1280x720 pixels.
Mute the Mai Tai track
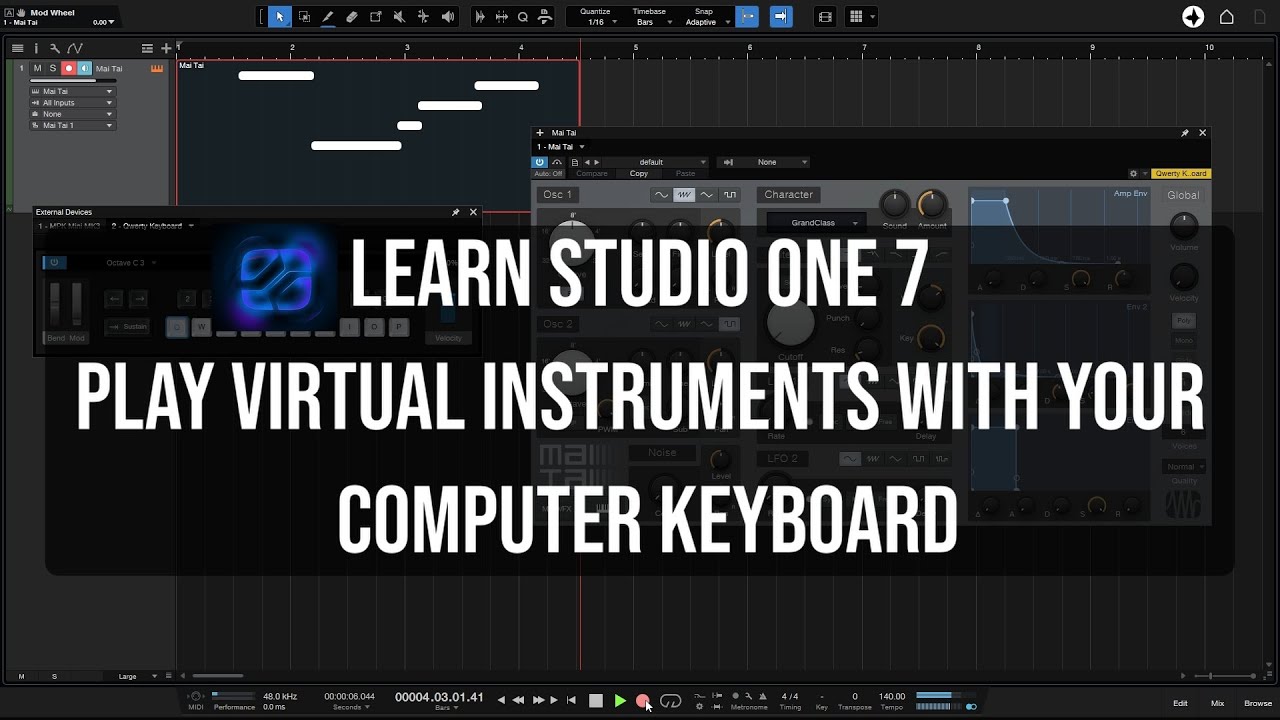[x=37, y=68]
